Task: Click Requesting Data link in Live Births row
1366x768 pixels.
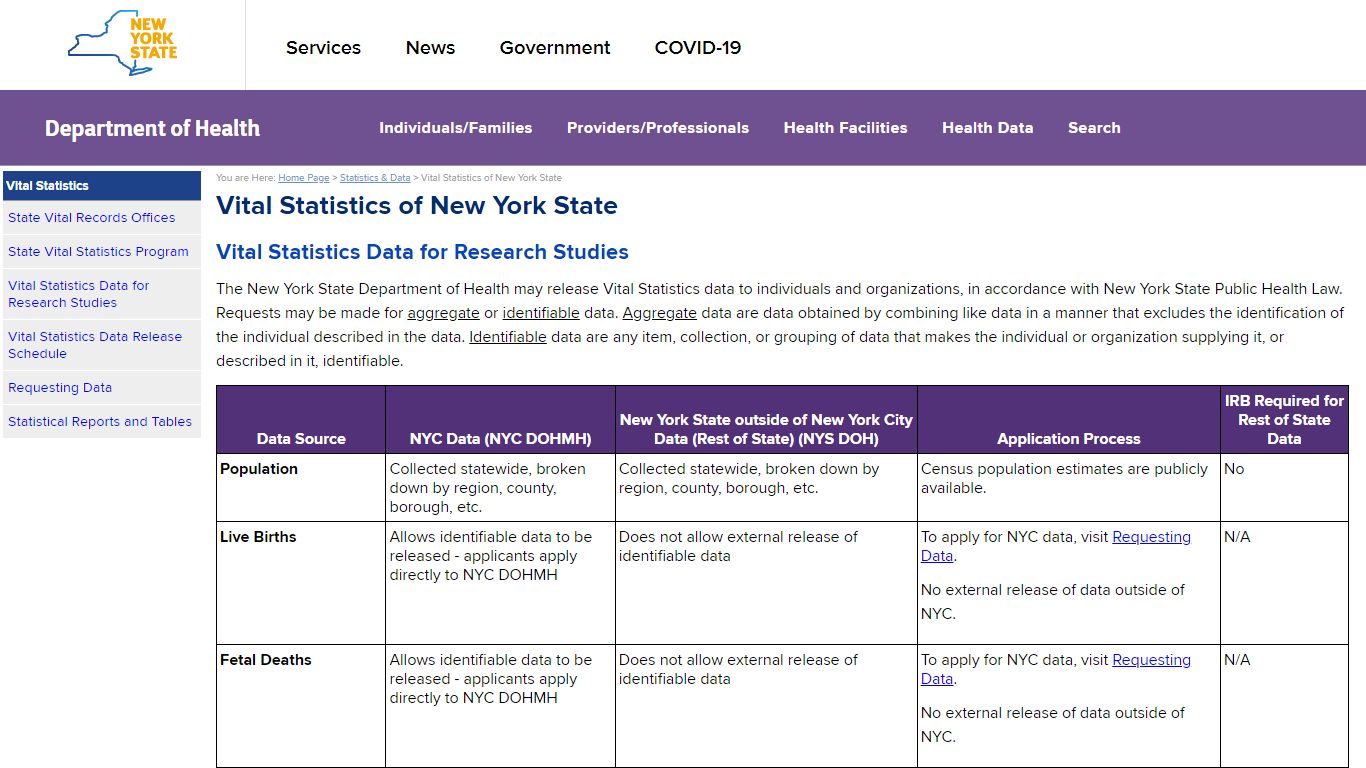Action: 1151,537
